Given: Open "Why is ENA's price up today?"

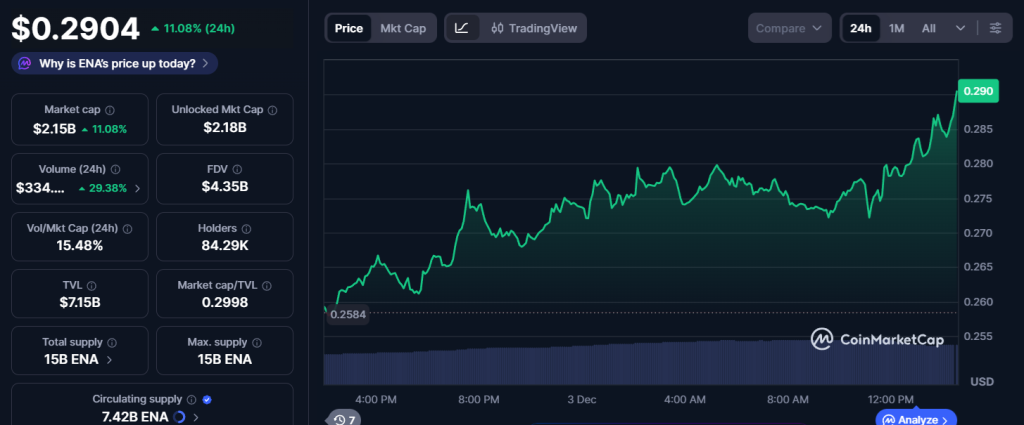Looking at the screenshot, I should pos(115,63).
